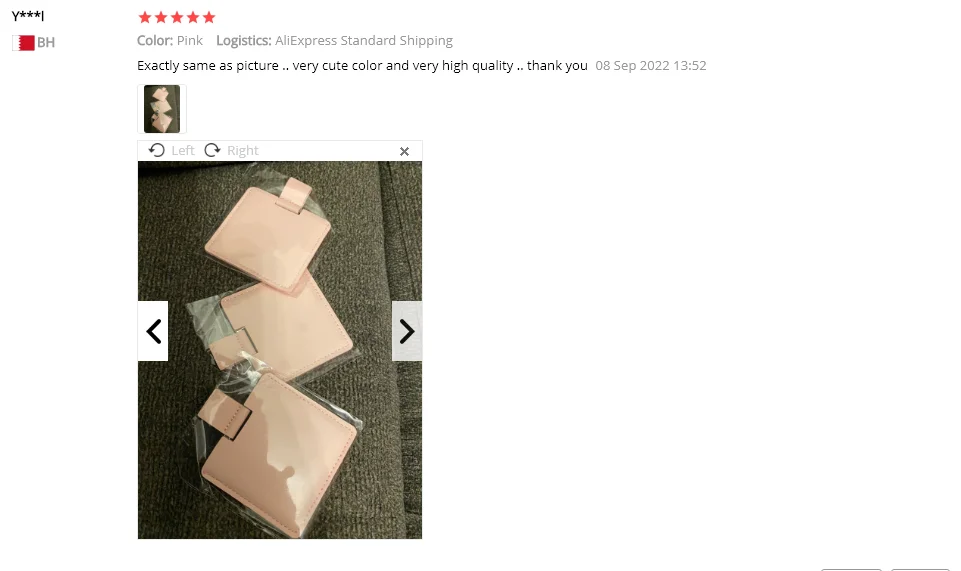Click the rotate right arrow icon

[x=212, y=151]
